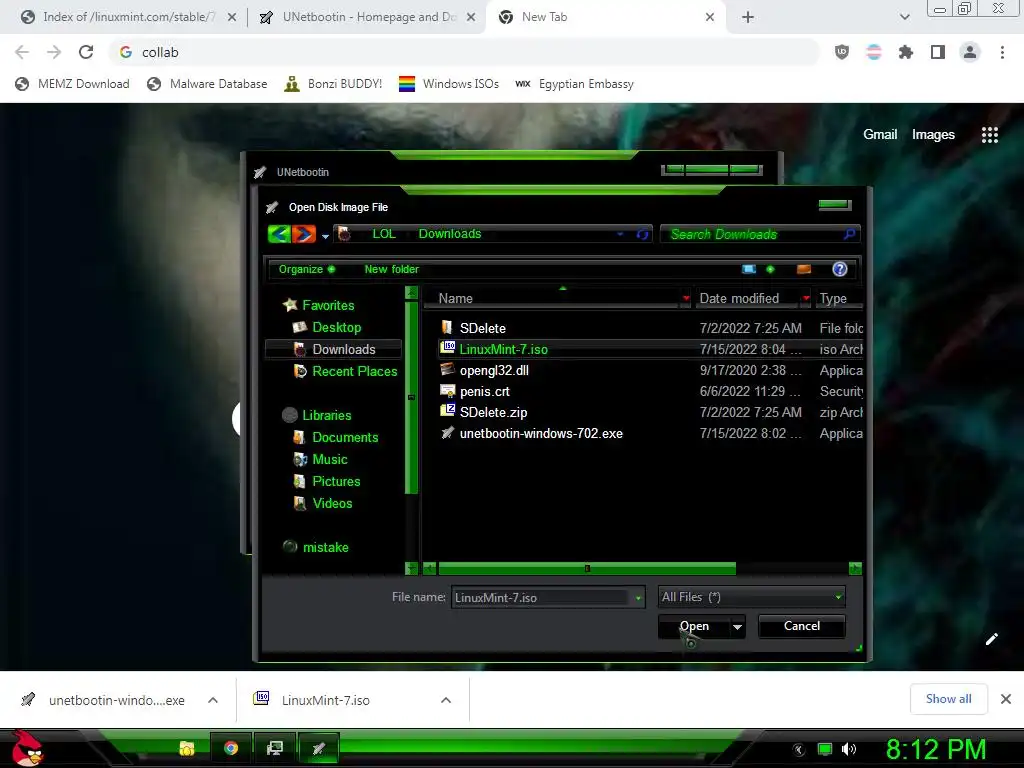Click Downloads in the address bar path

tap(449, 234)
